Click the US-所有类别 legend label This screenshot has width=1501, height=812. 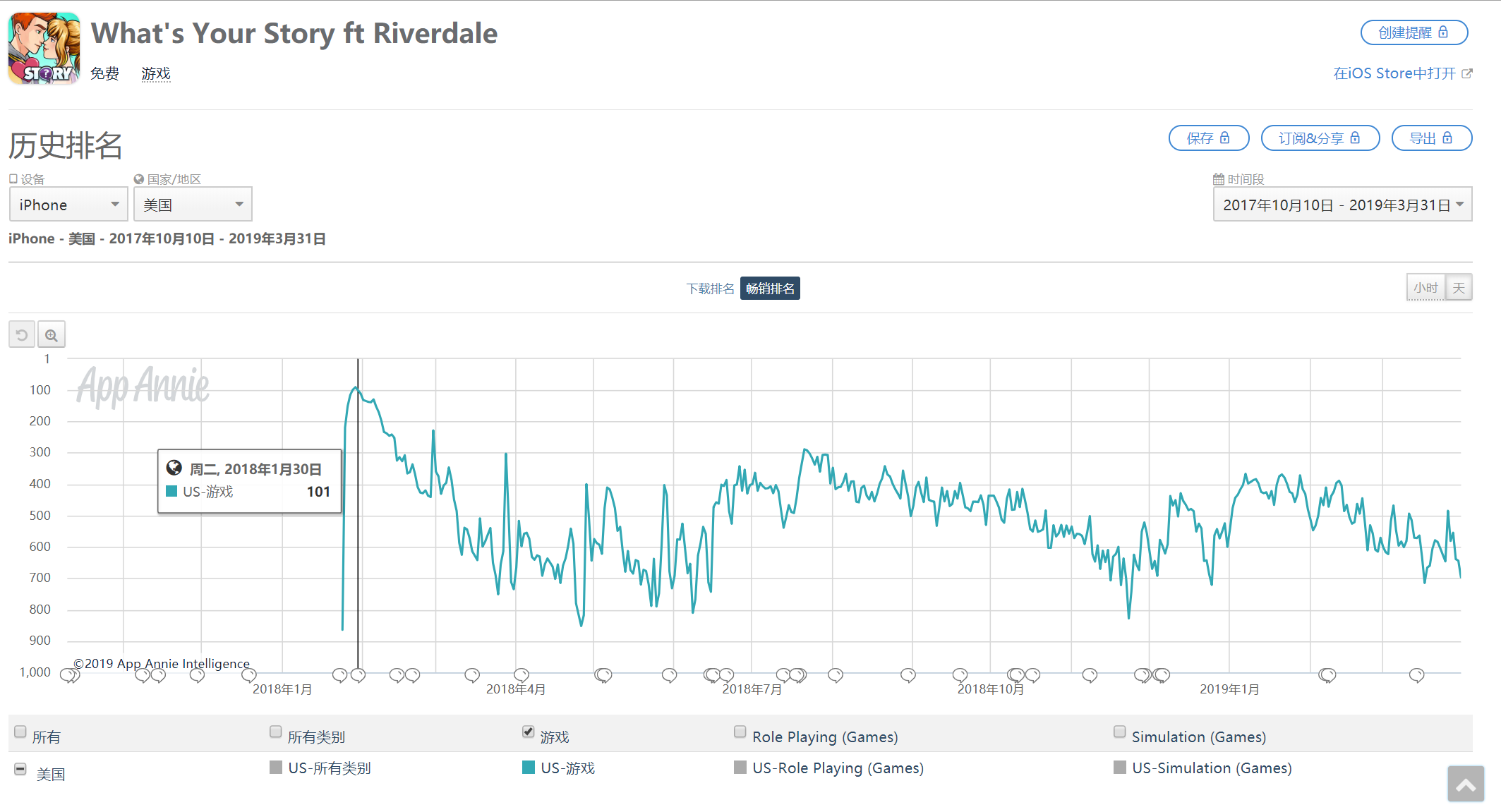[330, 768]
